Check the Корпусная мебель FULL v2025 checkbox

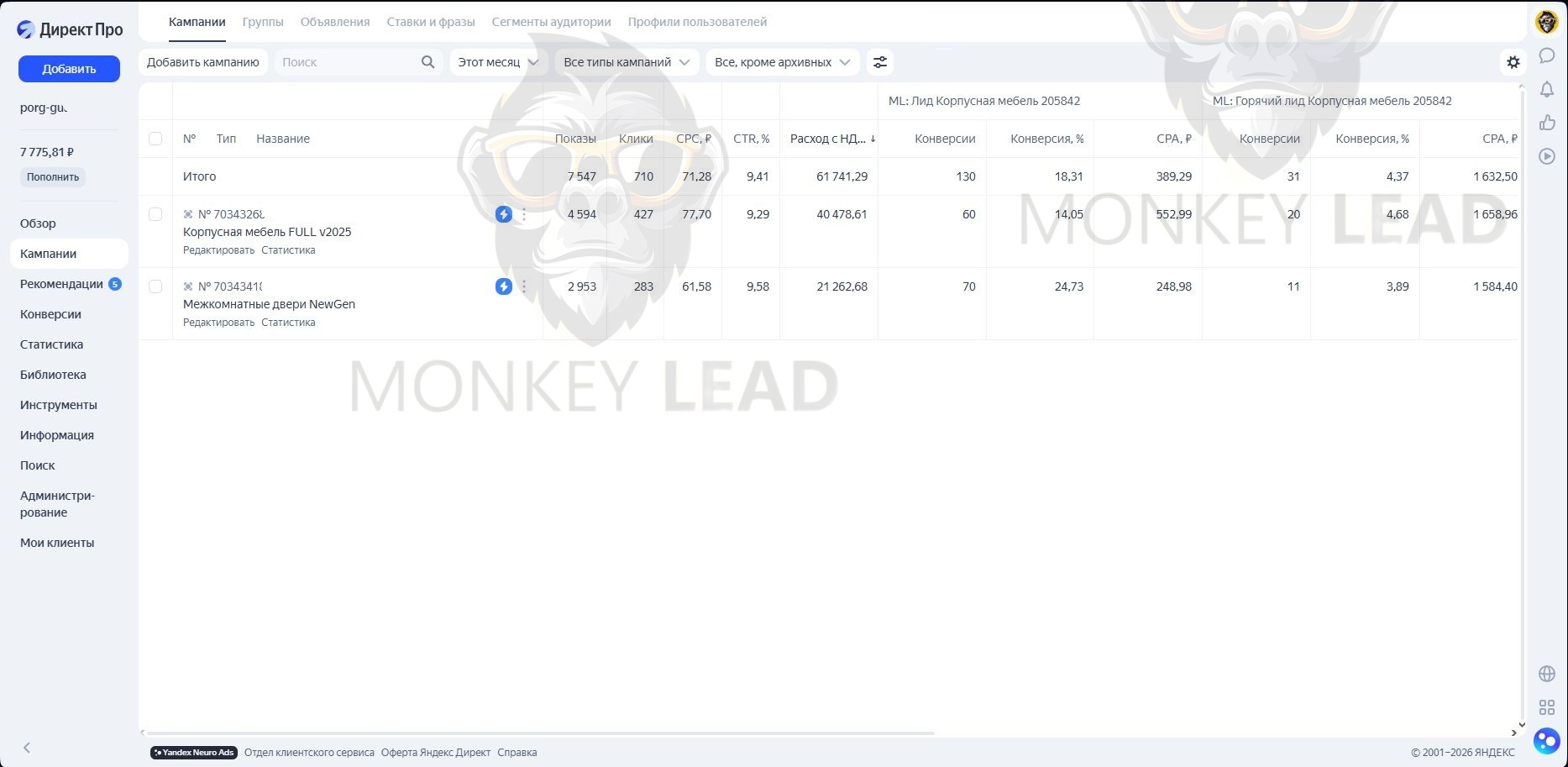(155, 214)
